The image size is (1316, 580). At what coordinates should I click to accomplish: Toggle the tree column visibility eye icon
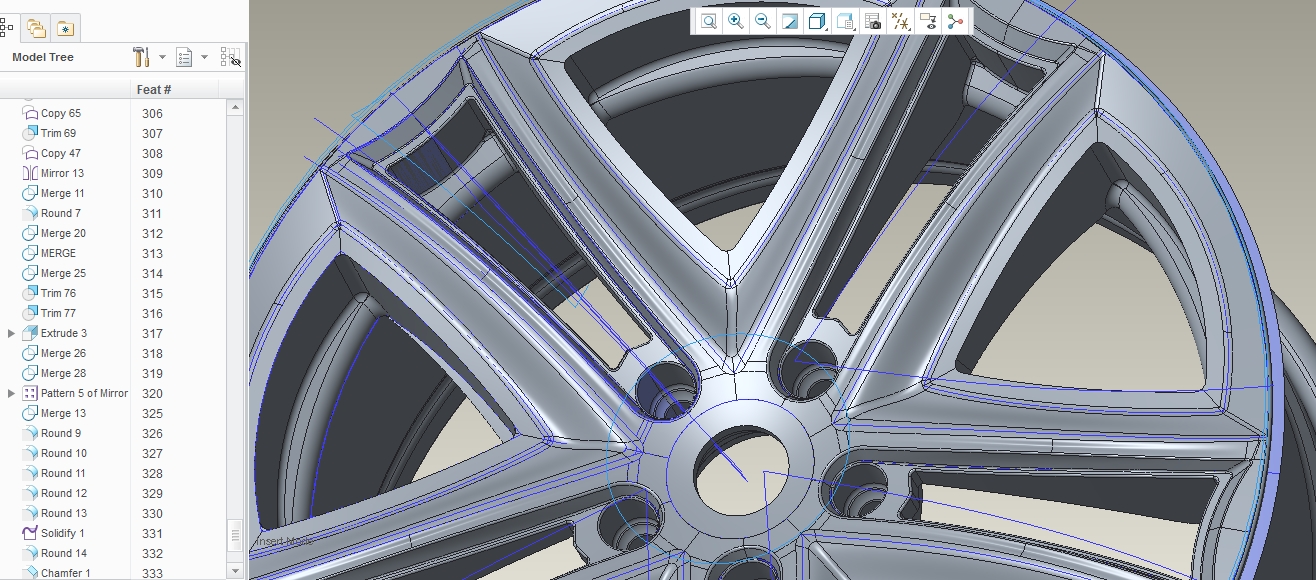231,57
